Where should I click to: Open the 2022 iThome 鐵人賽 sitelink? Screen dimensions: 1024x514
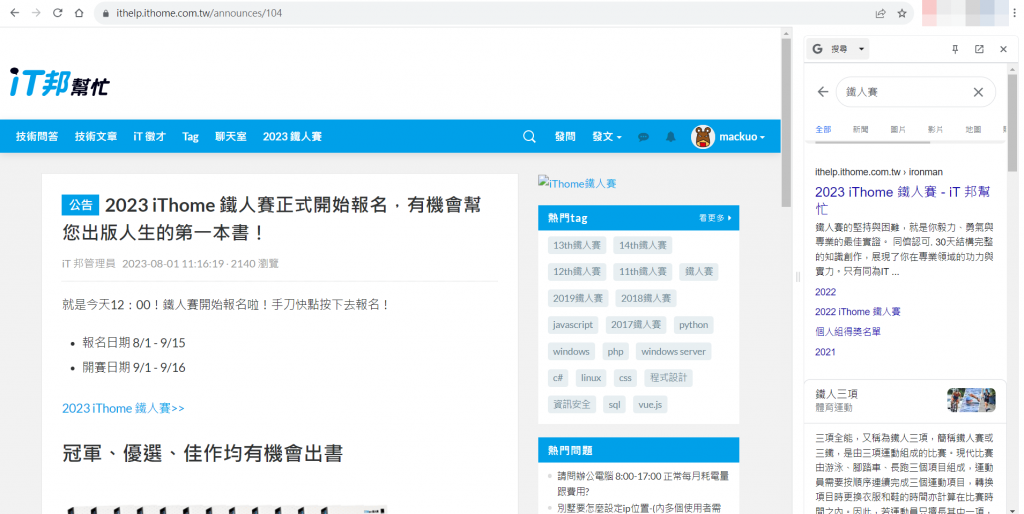coord(857,312)
